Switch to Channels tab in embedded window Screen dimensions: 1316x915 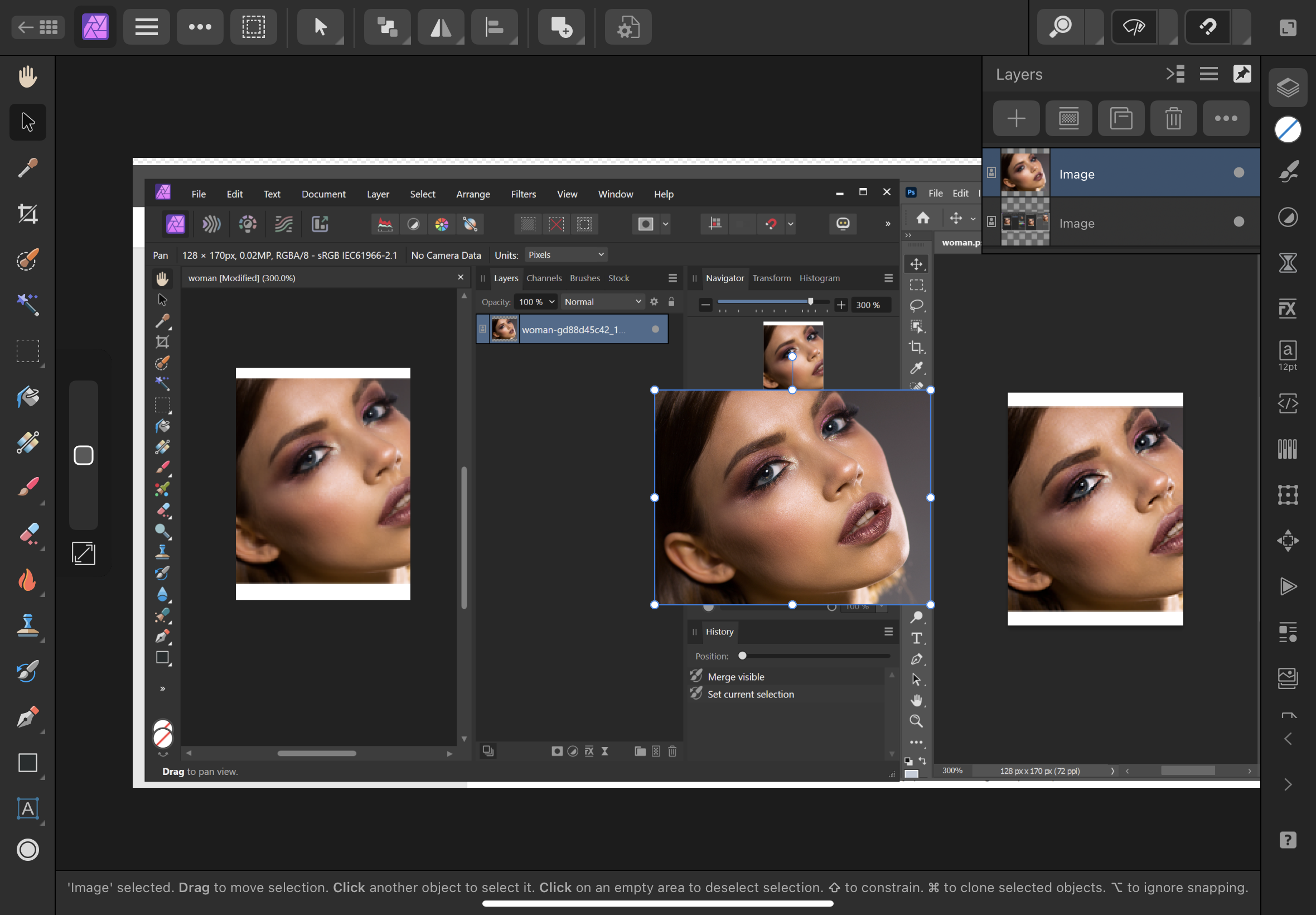click(x=544, y=278)
